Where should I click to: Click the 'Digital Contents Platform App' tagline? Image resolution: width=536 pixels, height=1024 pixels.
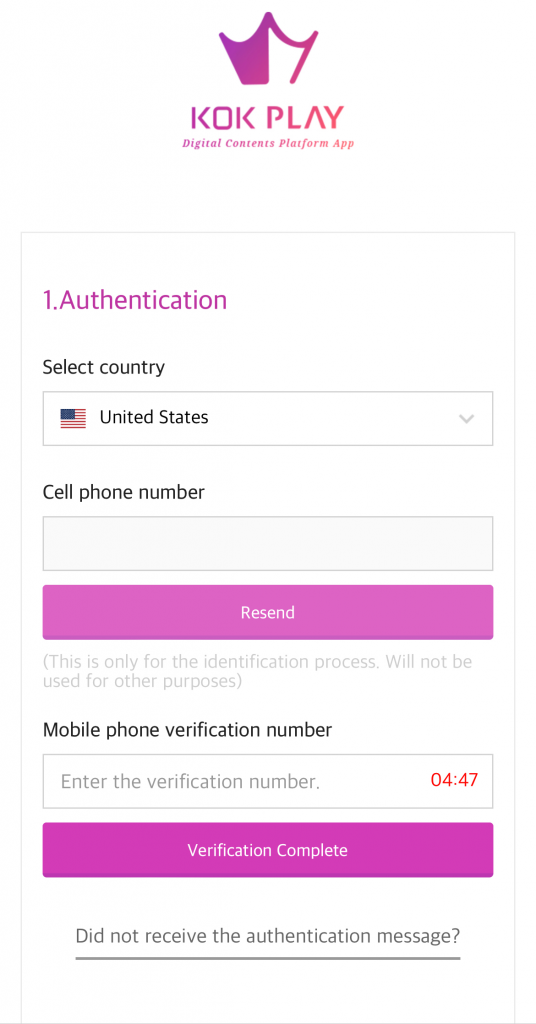point(268,143)
